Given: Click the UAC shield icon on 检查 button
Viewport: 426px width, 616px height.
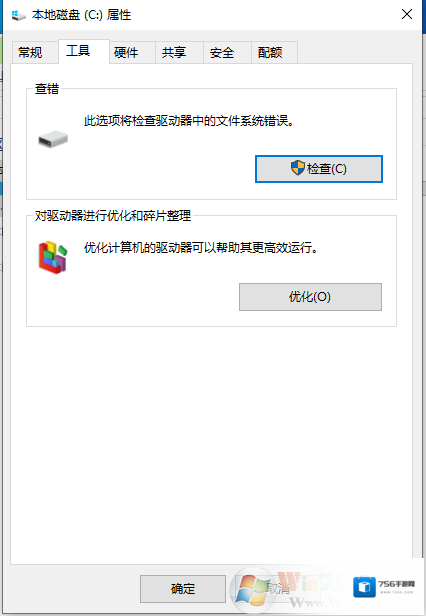Looking at the screenshot, I should 298,168.
